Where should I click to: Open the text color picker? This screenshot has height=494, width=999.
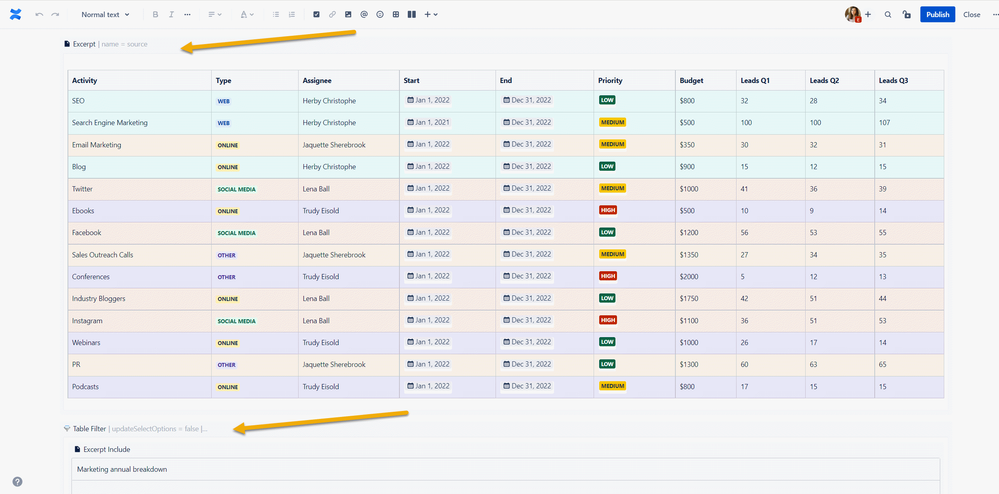[x=247, y=14]
